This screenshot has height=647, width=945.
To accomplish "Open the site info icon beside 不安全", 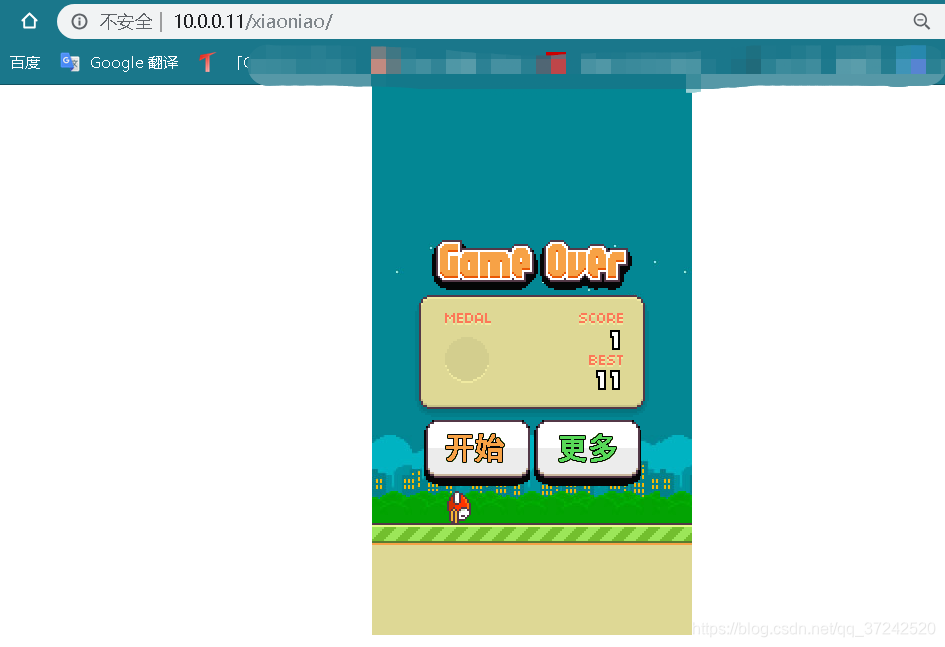I will point(80,22).
